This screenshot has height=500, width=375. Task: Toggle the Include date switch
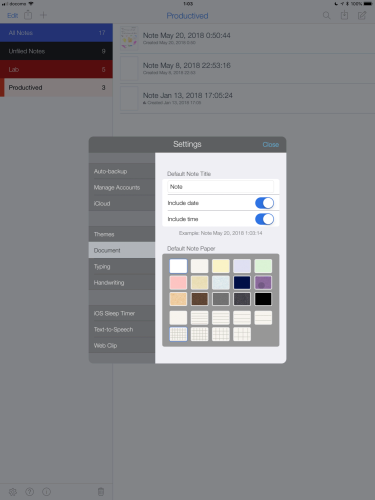[264, 203]
